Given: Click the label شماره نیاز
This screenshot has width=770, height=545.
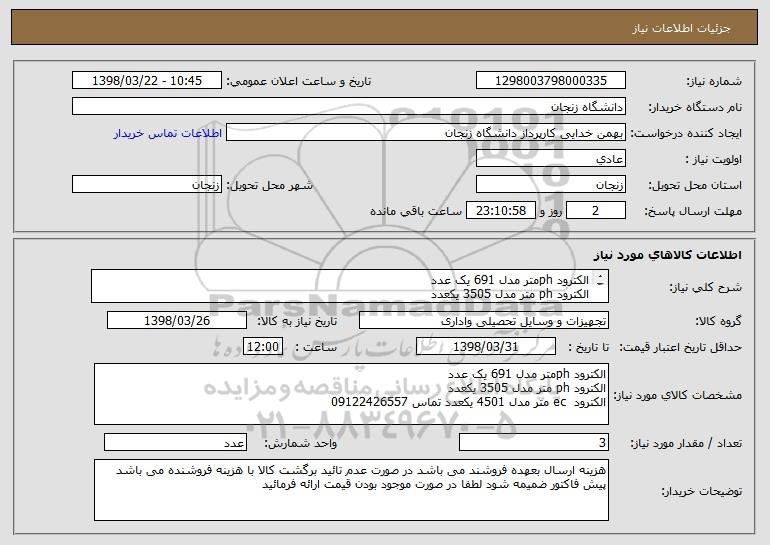Looking at the screenshot, I should pos(713,82).
